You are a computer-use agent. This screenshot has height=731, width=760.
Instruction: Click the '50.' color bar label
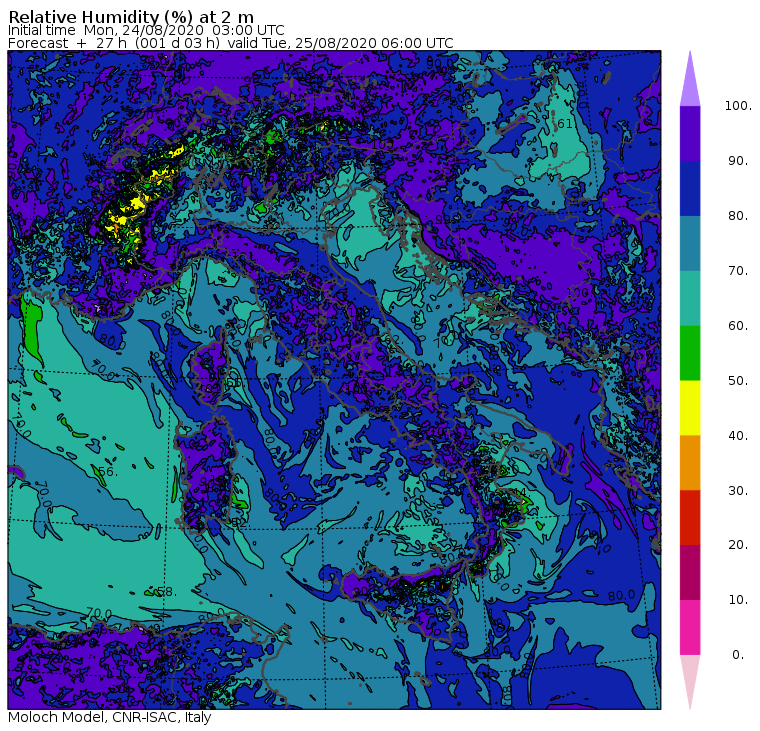pos(738,381)
